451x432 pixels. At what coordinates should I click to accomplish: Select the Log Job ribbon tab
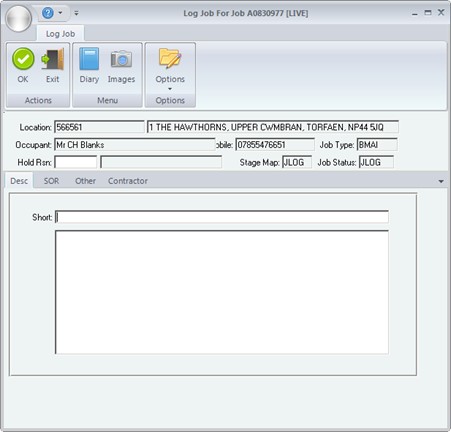coord(60,34)
